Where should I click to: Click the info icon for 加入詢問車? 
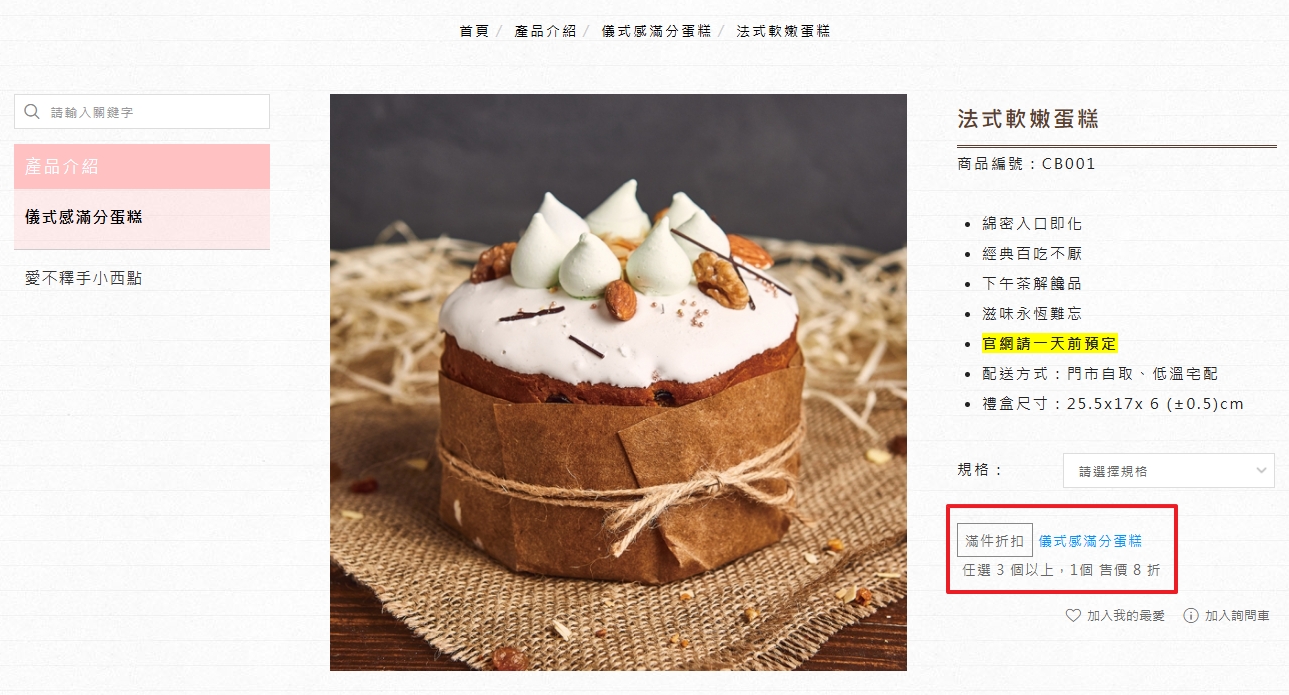pyautogui.click(x=1191, y=616)
